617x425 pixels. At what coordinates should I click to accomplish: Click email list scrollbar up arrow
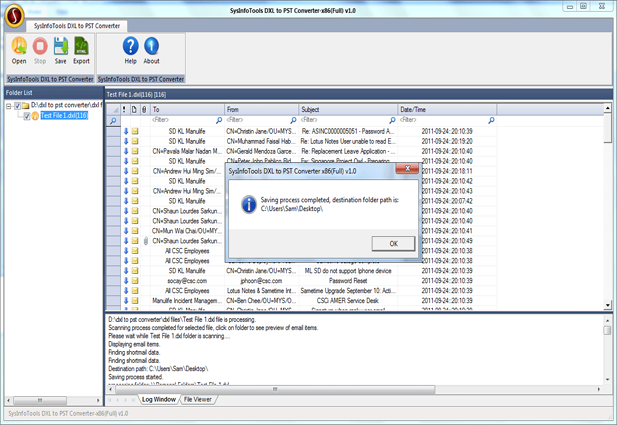pyautogui.click(x=608, y=108)
